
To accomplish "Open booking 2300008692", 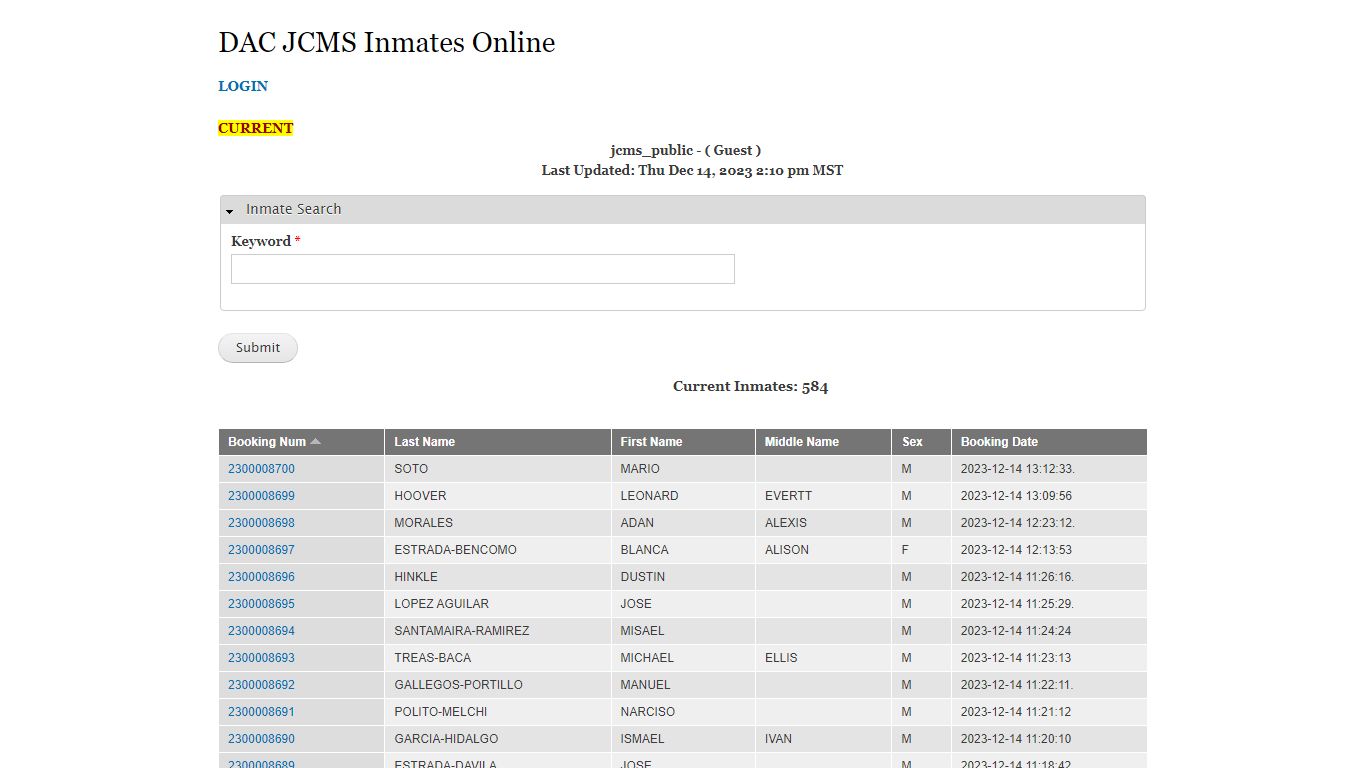I will [261, 685].
